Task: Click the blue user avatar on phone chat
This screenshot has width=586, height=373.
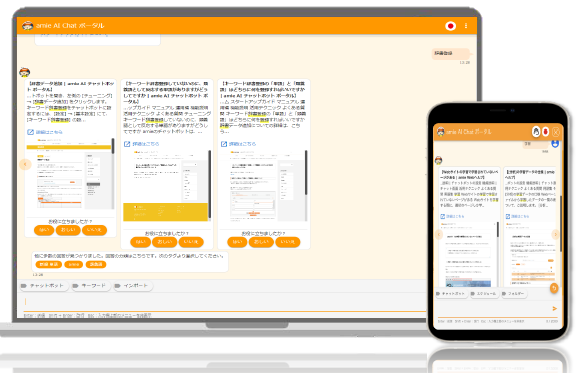Action: tap(555, 144)
